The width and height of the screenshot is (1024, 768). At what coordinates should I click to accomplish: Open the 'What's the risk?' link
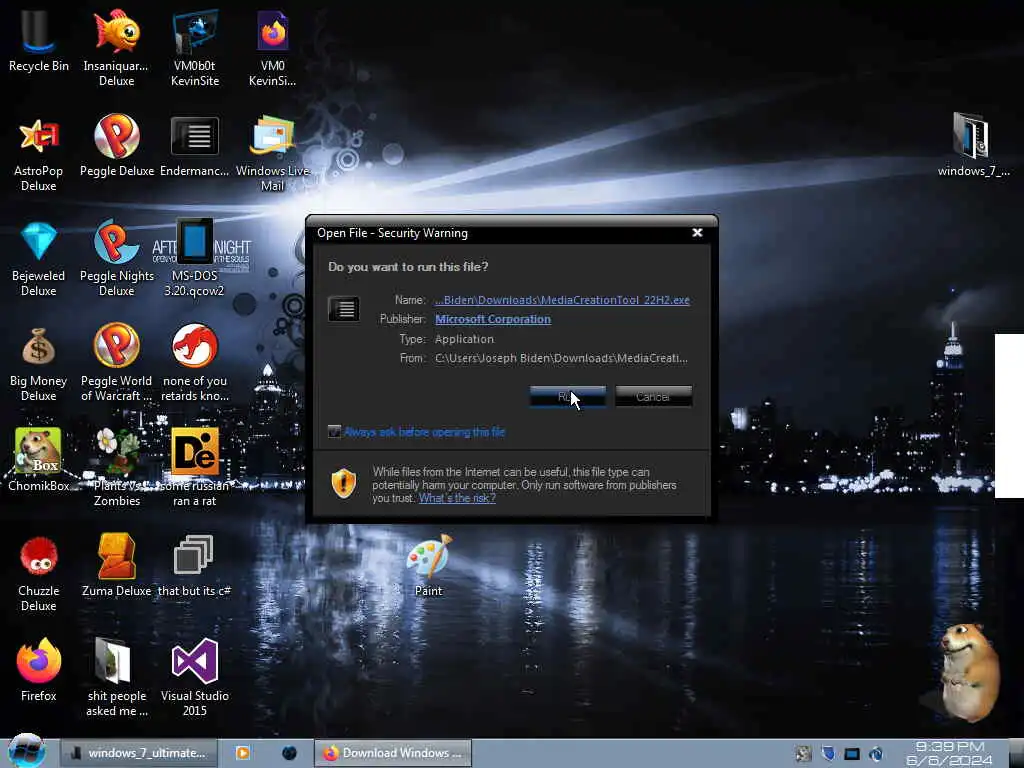point(457,498)
